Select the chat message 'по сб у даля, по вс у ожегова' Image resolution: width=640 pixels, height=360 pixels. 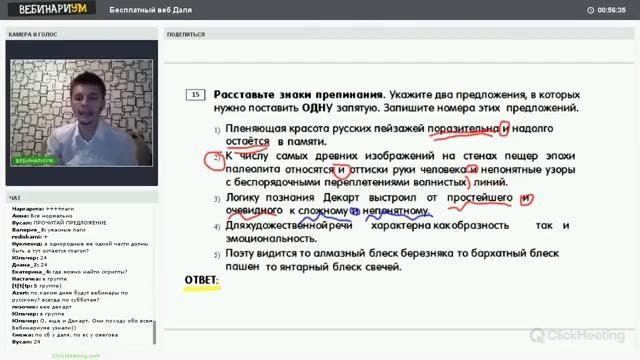tap(65, 335)
